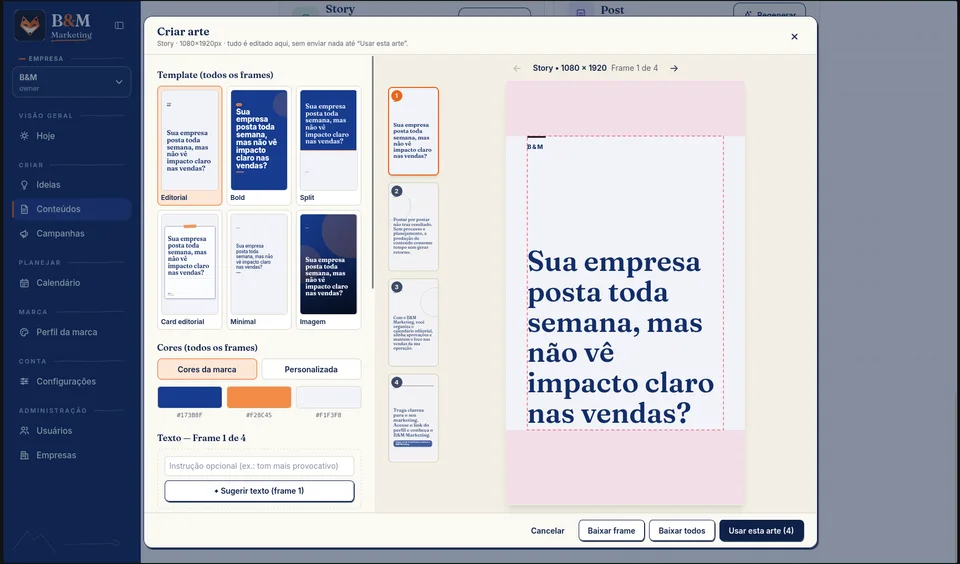The image size is (960, 564).
Task: Click the 'Cores (todos os frames)' heading
Action: 207,347
